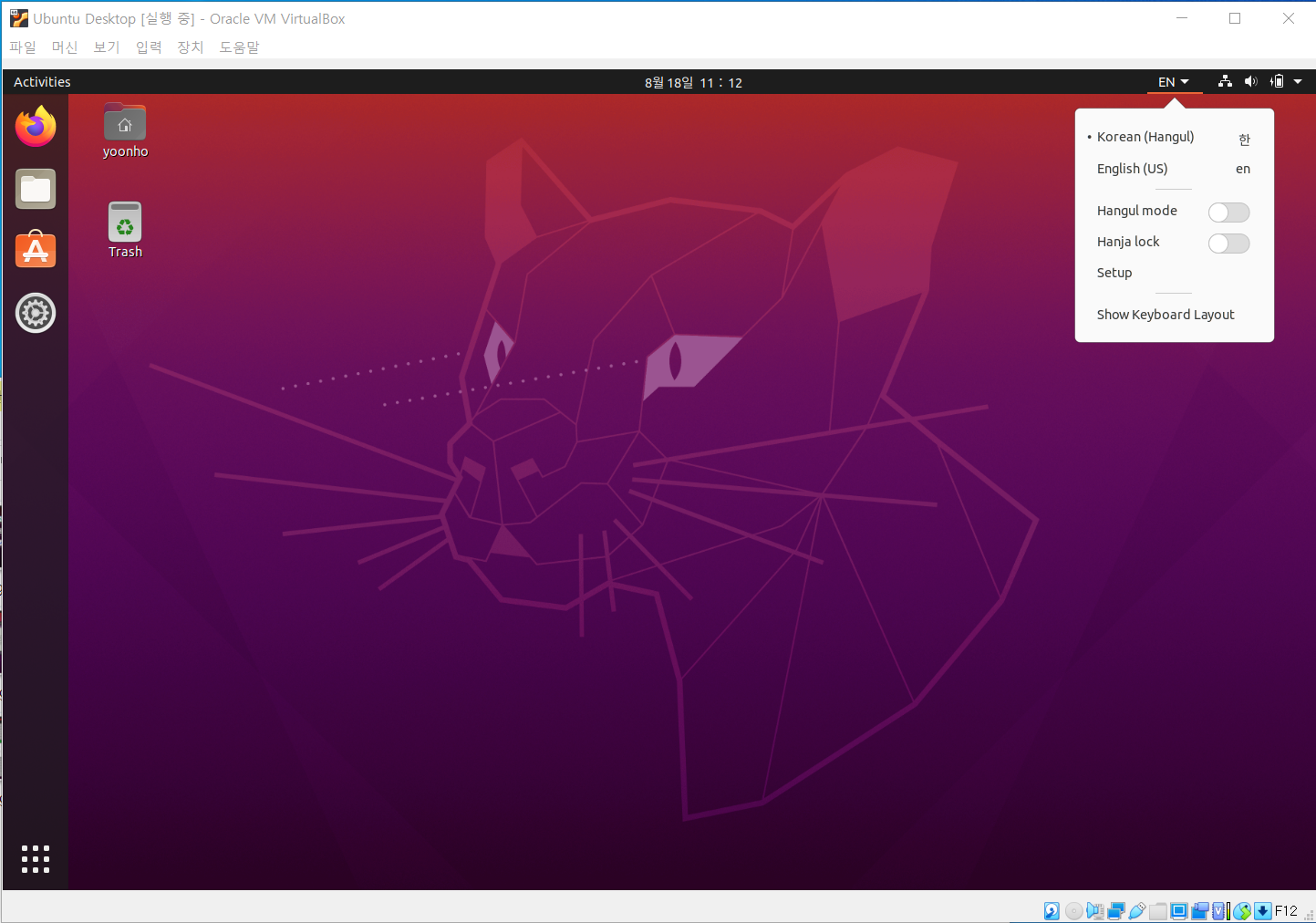Click VirtualBox network adapter status icon
Screen dimensions: 1316x923
1116,910
